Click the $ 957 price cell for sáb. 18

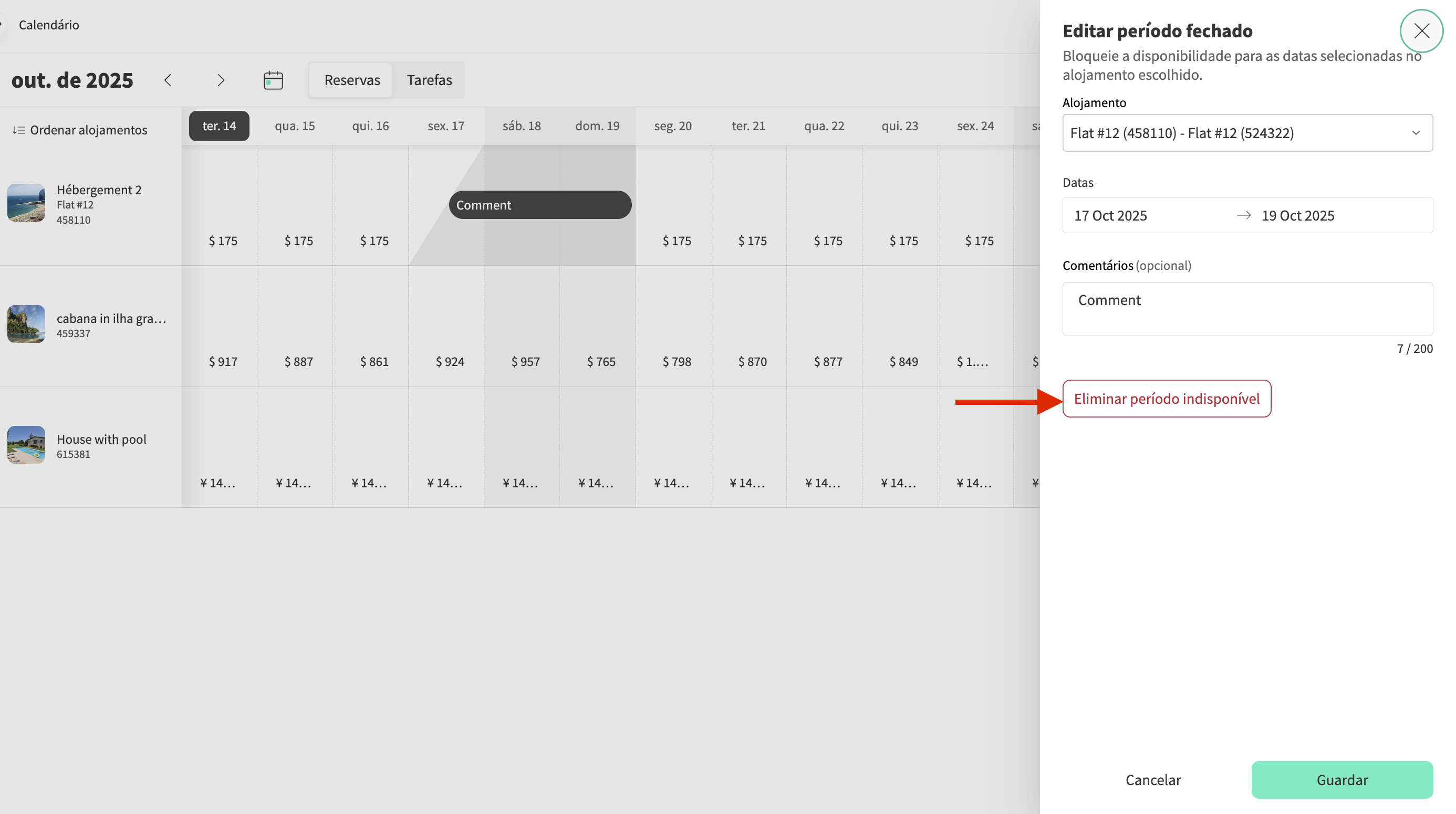525,362
